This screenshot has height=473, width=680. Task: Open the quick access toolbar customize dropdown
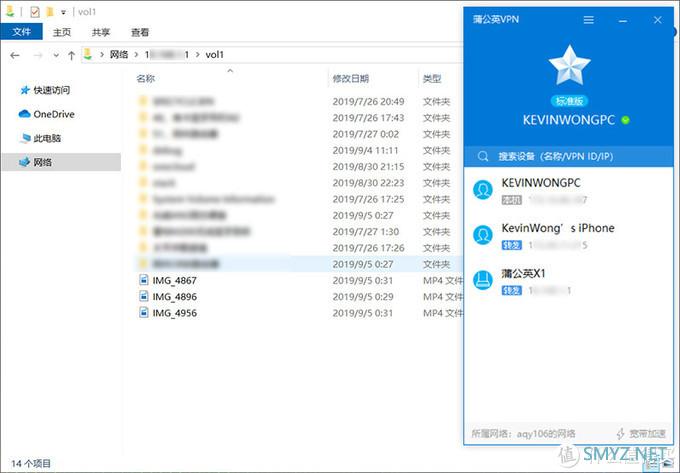pyautogui.click(x=63, y=13)
